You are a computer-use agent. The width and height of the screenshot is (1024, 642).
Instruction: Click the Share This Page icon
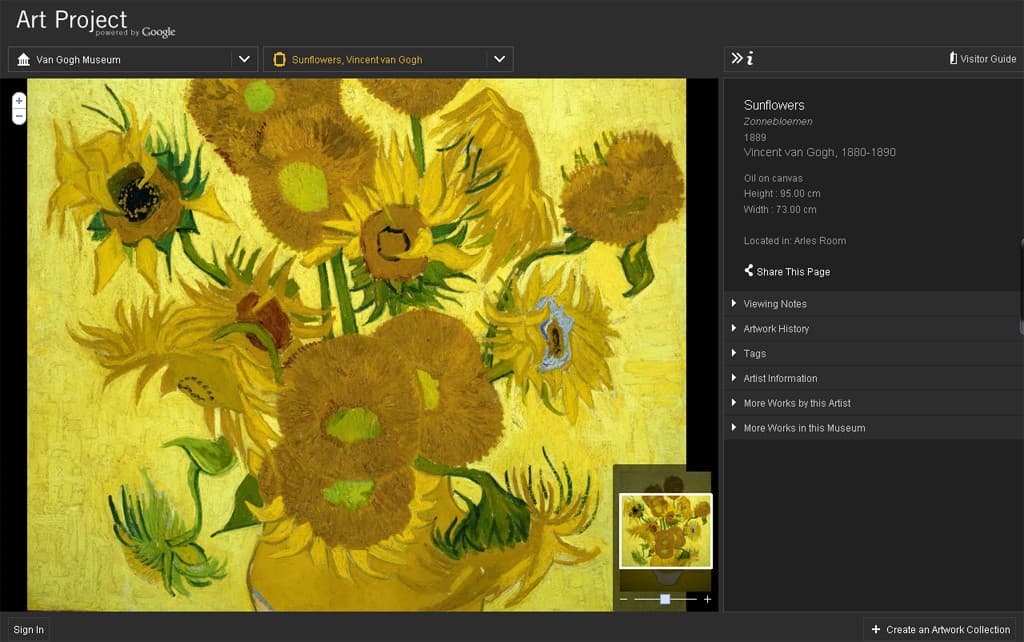749,271
